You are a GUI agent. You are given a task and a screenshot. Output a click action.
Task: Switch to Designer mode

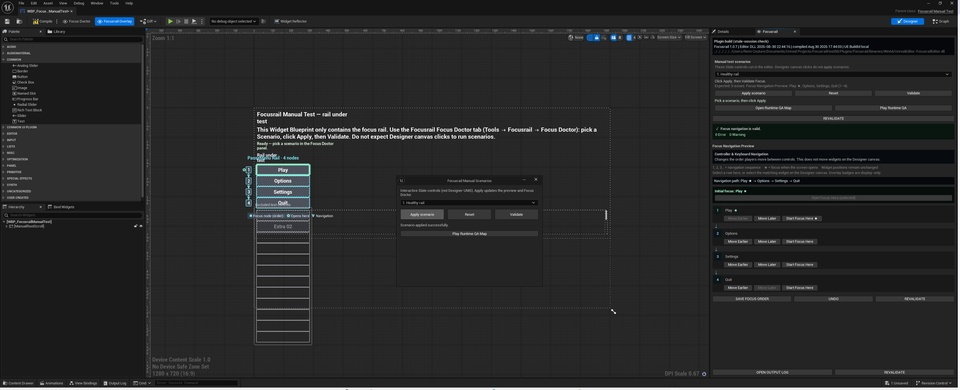(907, 21)
